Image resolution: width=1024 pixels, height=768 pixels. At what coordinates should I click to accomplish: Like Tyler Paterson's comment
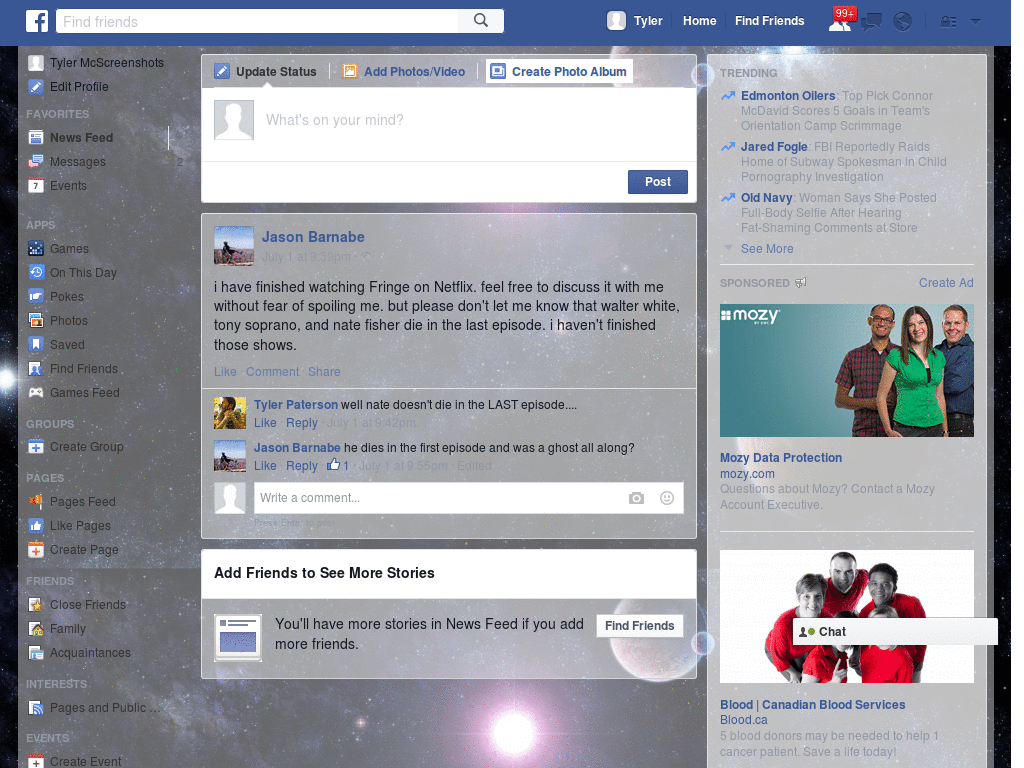click(x=264, y=423)
